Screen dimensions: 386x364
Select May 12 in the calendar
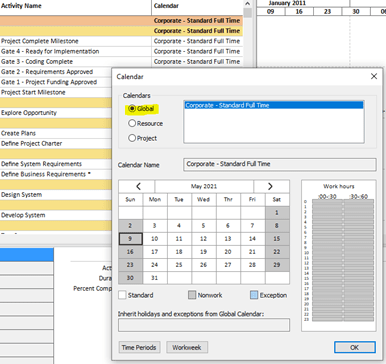coord(203,239)
